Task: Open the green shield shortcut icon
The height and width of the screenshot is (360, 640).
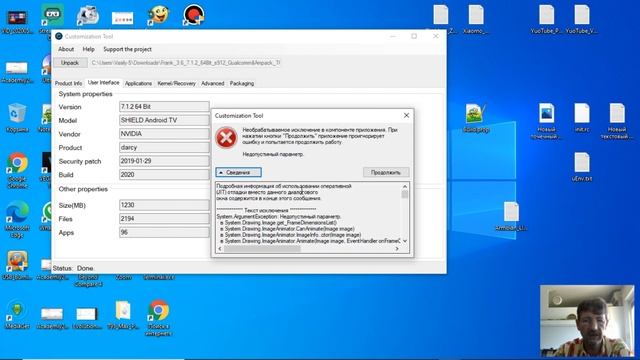Action: (x=17, y=311)
